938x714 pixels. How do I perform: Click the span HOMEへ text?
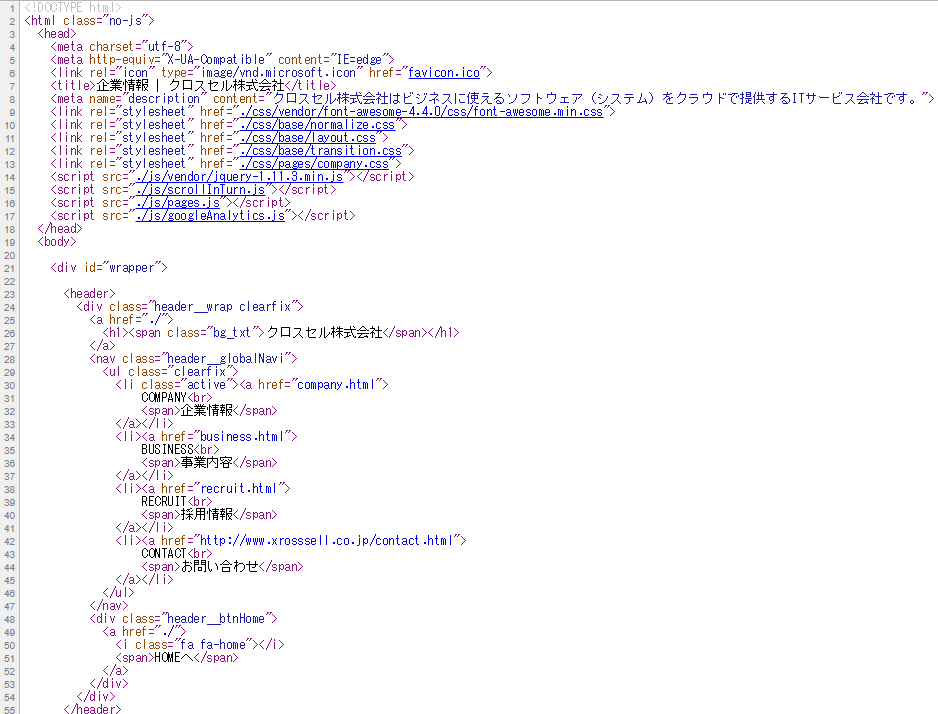tap(176, 658)
